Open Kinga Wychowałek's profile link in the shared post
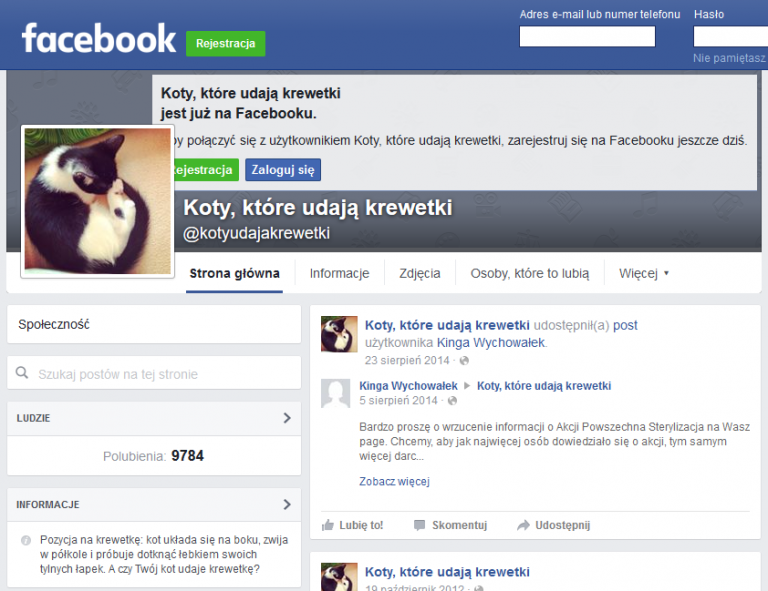768x591 pixels. (491, 343)
